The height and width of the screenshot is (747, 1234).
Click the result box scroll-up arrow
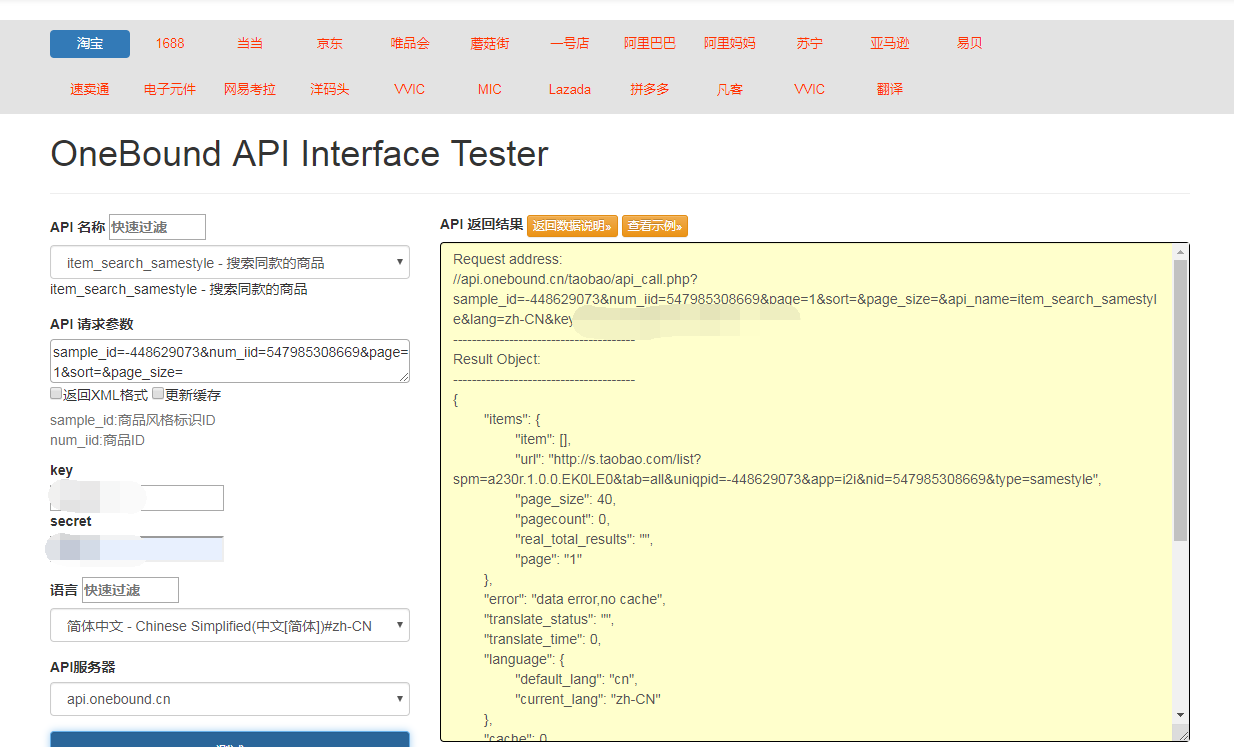tap(1180, 252)
